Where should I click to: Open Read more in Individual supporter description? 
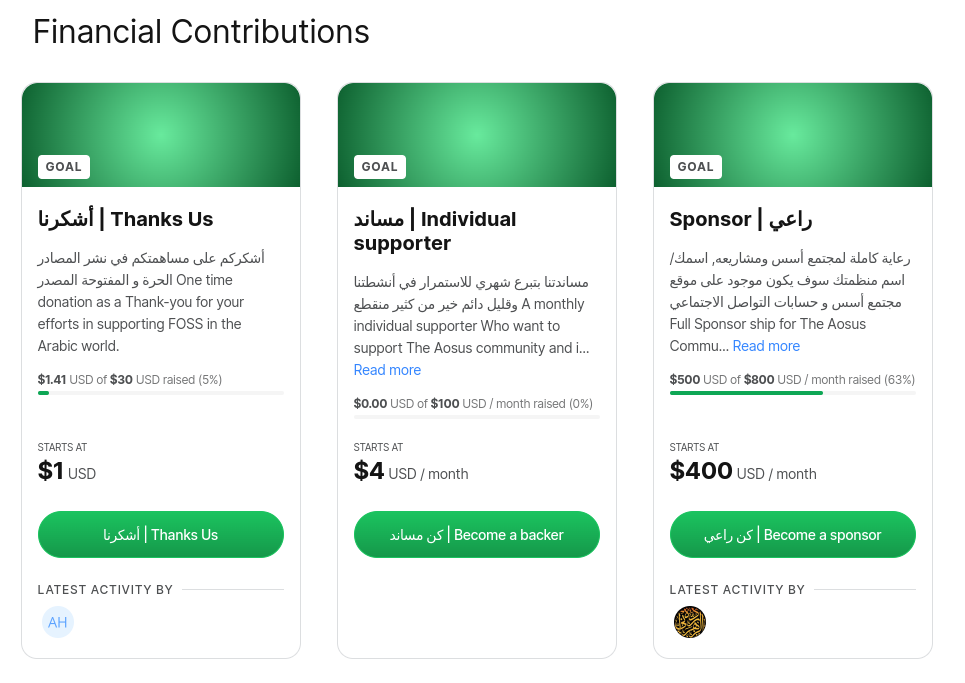387,370
